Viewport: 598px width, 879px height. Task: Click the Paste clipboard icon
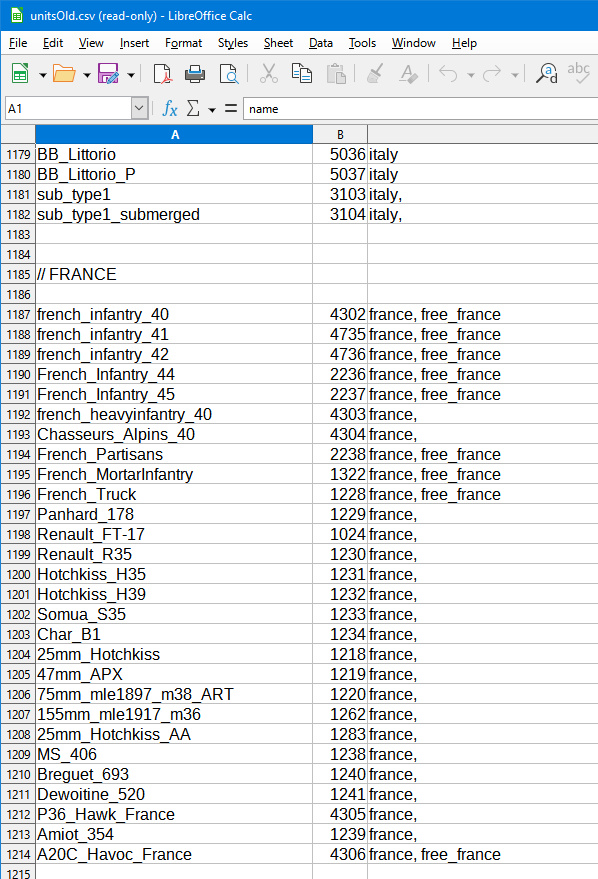[x=336, y=73]
